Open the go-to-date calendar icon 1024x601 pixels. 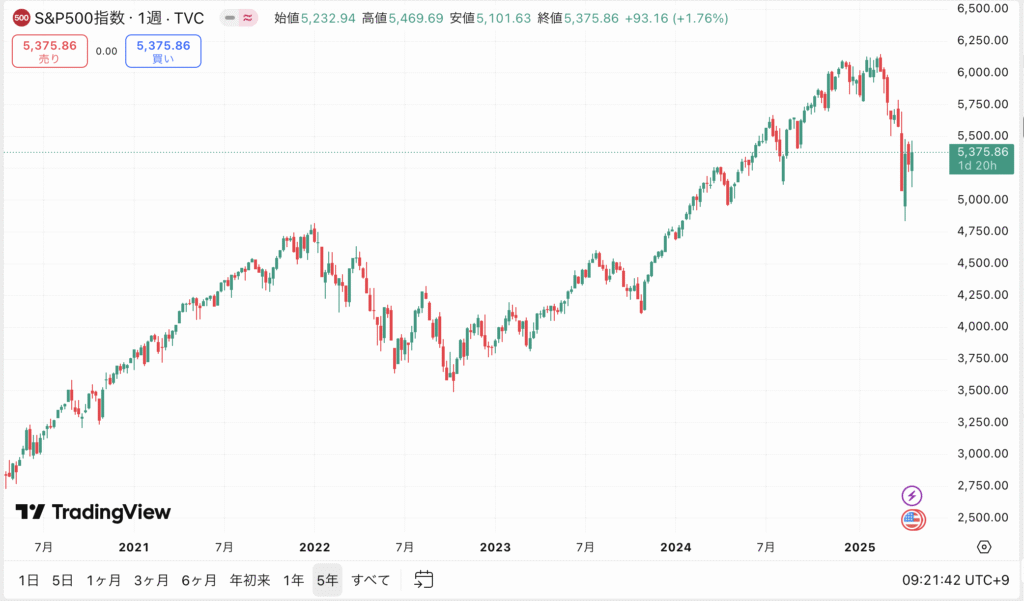click(424, 579)
